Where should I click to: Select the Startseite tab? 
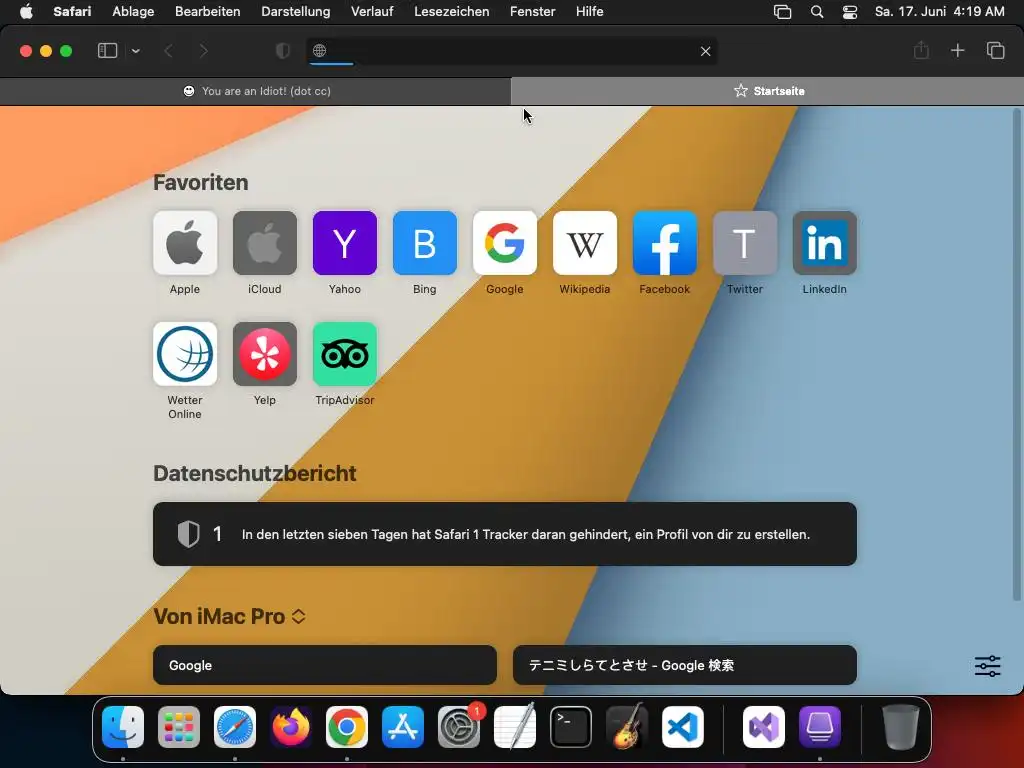767,91
